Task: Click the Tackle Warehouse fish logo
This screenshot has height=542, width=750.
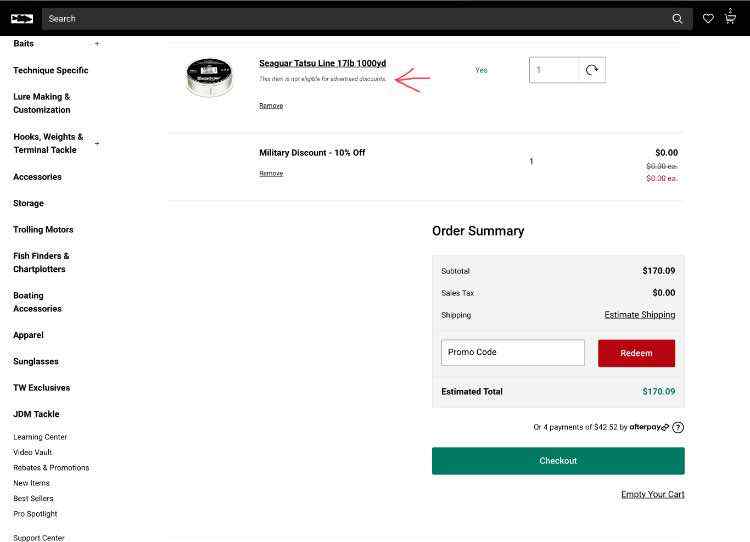Action: pyautogui.click(x=22, y=19)
